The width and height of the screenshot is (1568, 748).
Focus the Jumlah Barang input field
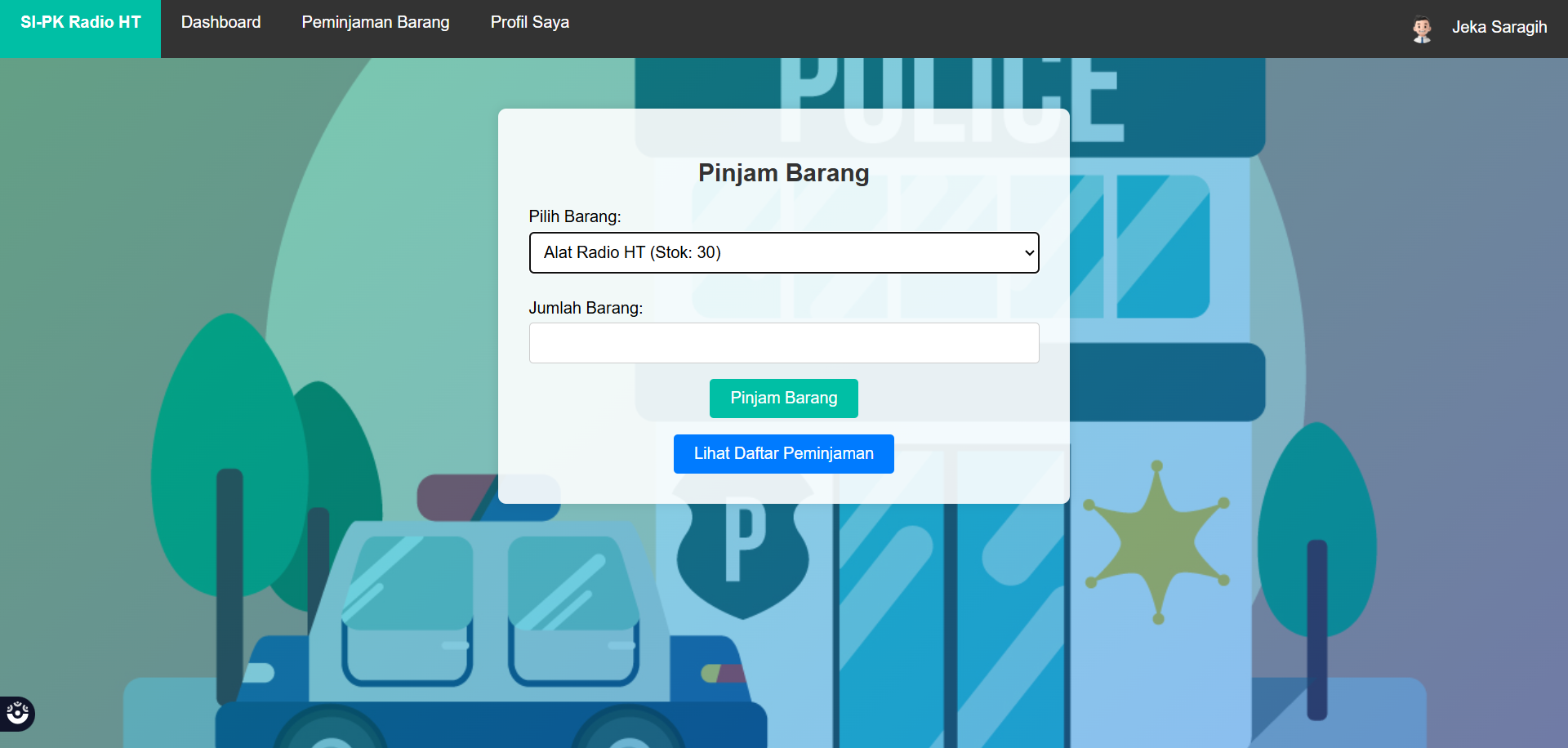(x=784, y=343)
